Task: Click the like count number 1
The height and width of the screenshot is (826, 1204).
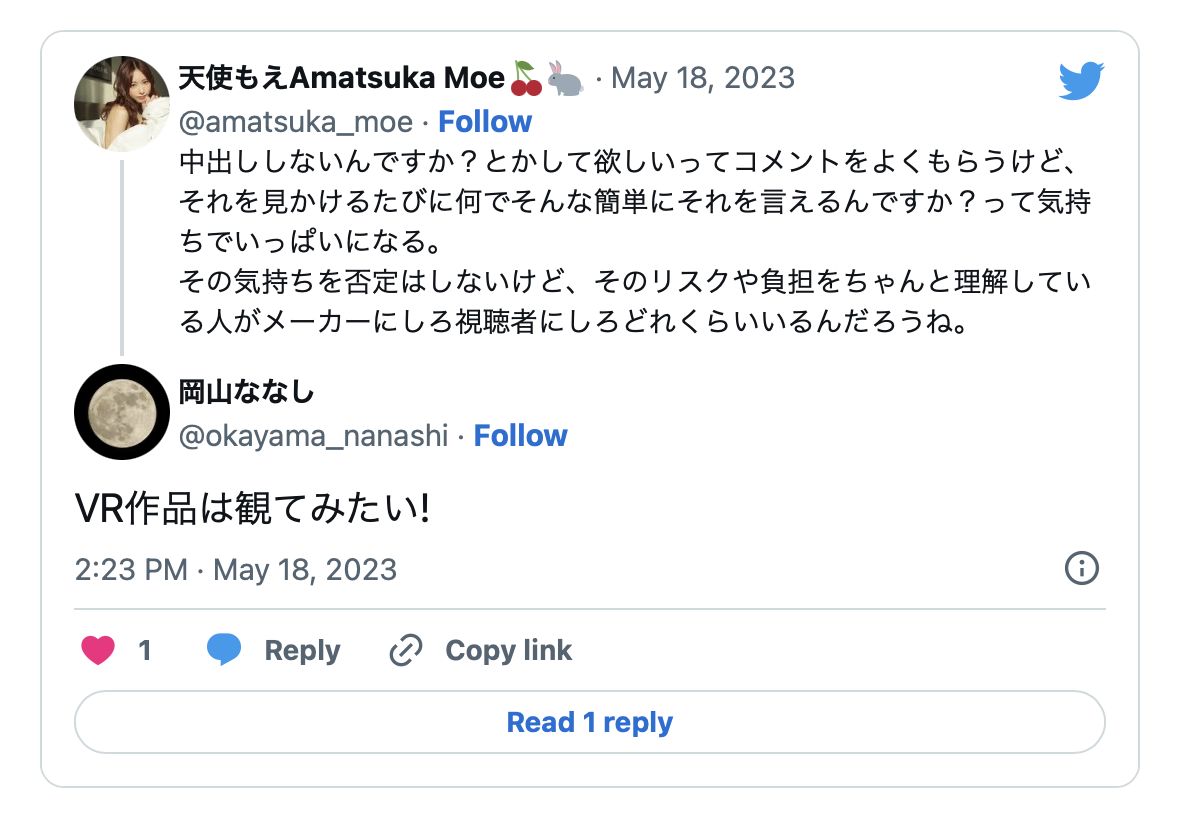Action: point(145,651)
